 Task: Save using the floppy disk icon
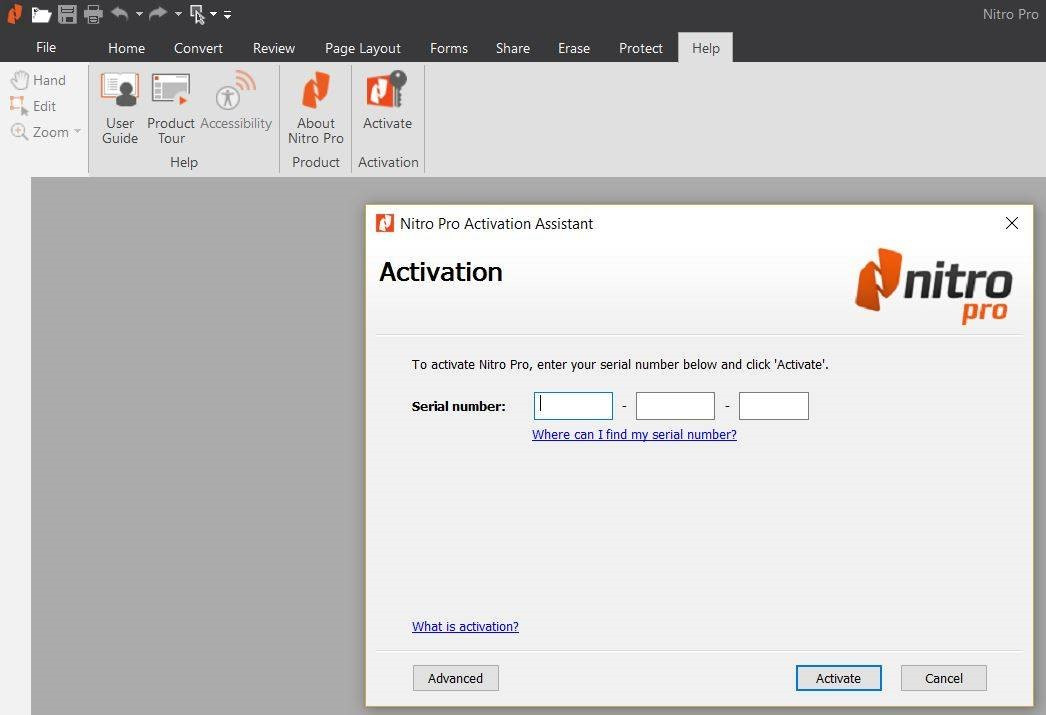(67, 14)
